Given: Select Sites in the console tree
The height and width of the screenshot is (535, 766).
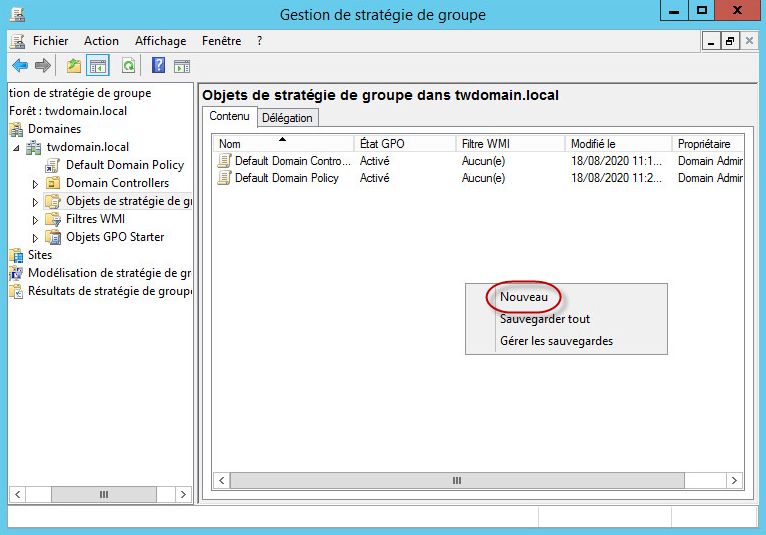Looking at the screenshot, I should point(40,255).
